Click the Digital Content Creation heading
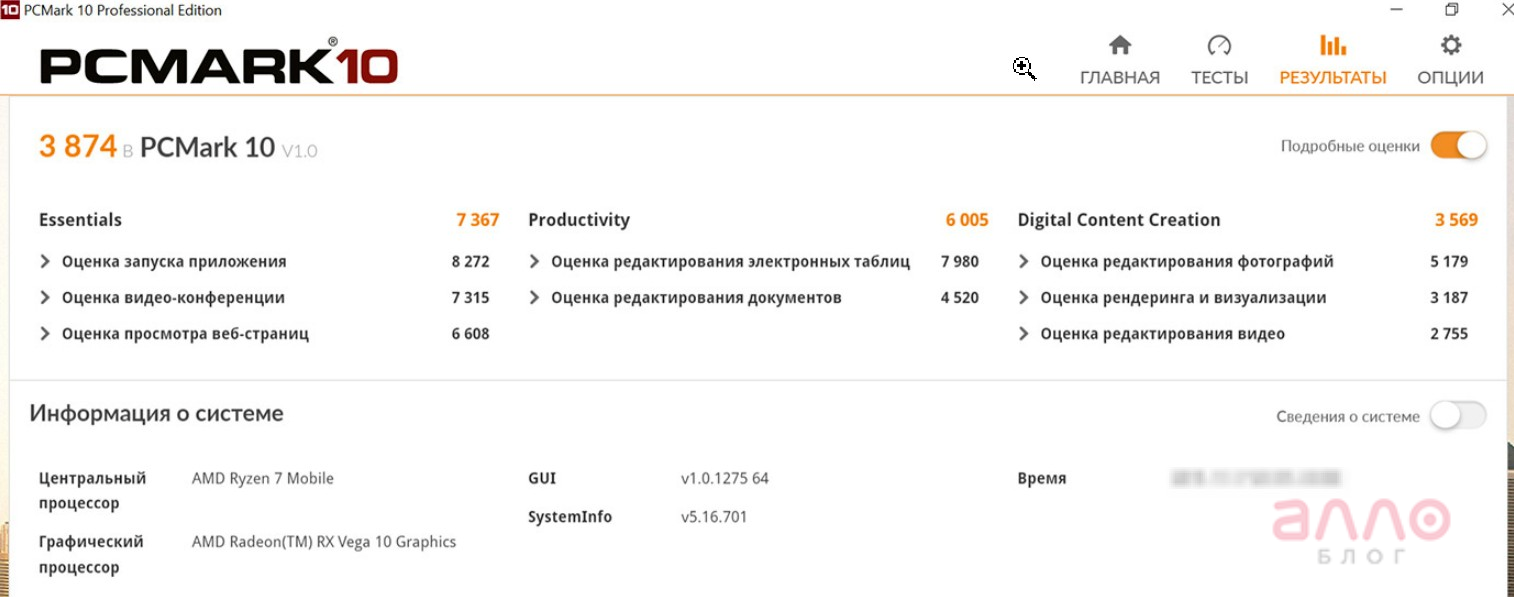Image resolution: width=1514 pixels, height=597 pixels. coord(1119,220)
